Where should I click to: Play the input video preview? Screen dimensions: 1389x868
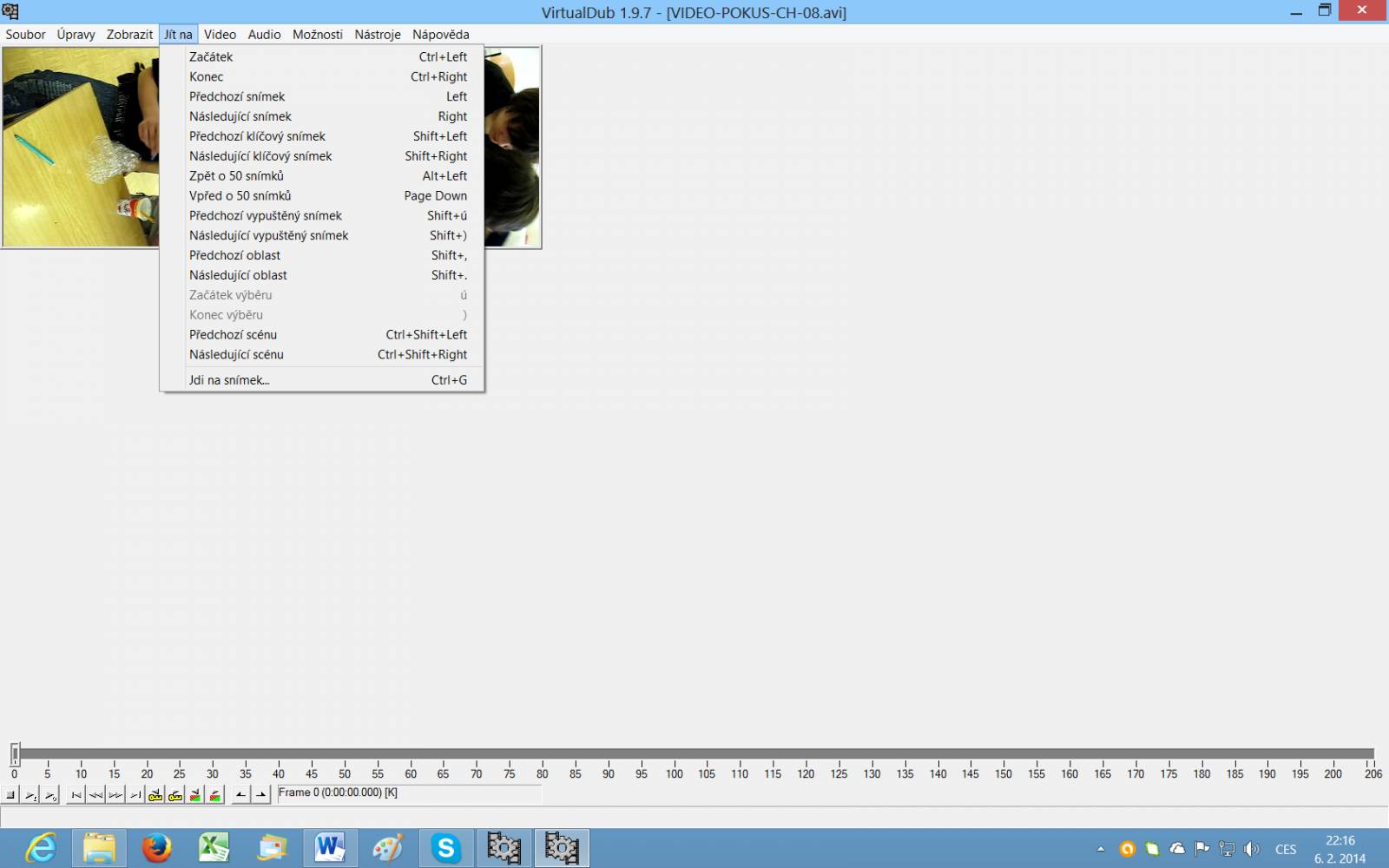tap(30, 794)
